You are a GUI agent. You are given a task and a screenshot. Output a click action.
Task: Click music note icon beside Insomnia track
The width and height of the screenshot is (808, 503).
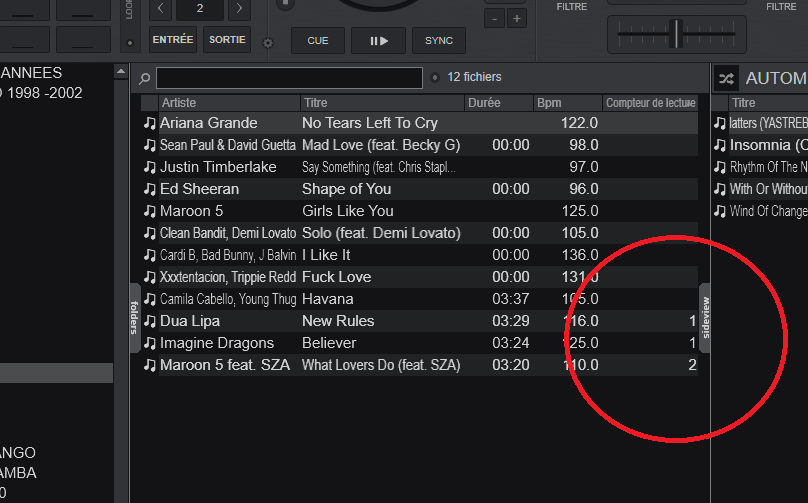click(x=719, y=145)
